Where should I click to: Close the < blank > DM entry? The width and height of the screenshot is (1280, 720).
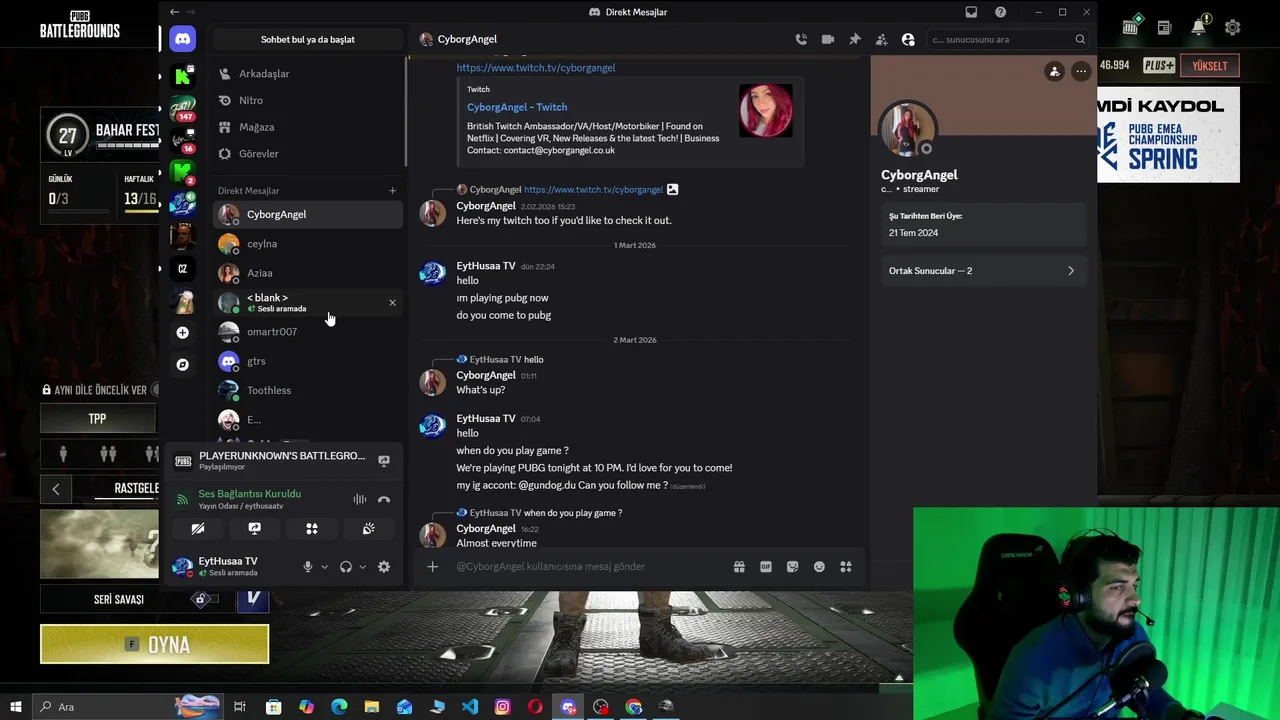coord(392,302)
